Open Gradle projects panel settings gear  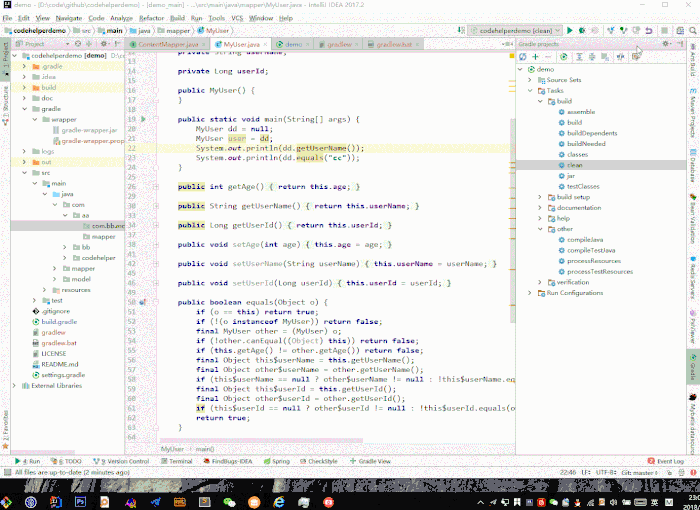[x=667, y=45]
